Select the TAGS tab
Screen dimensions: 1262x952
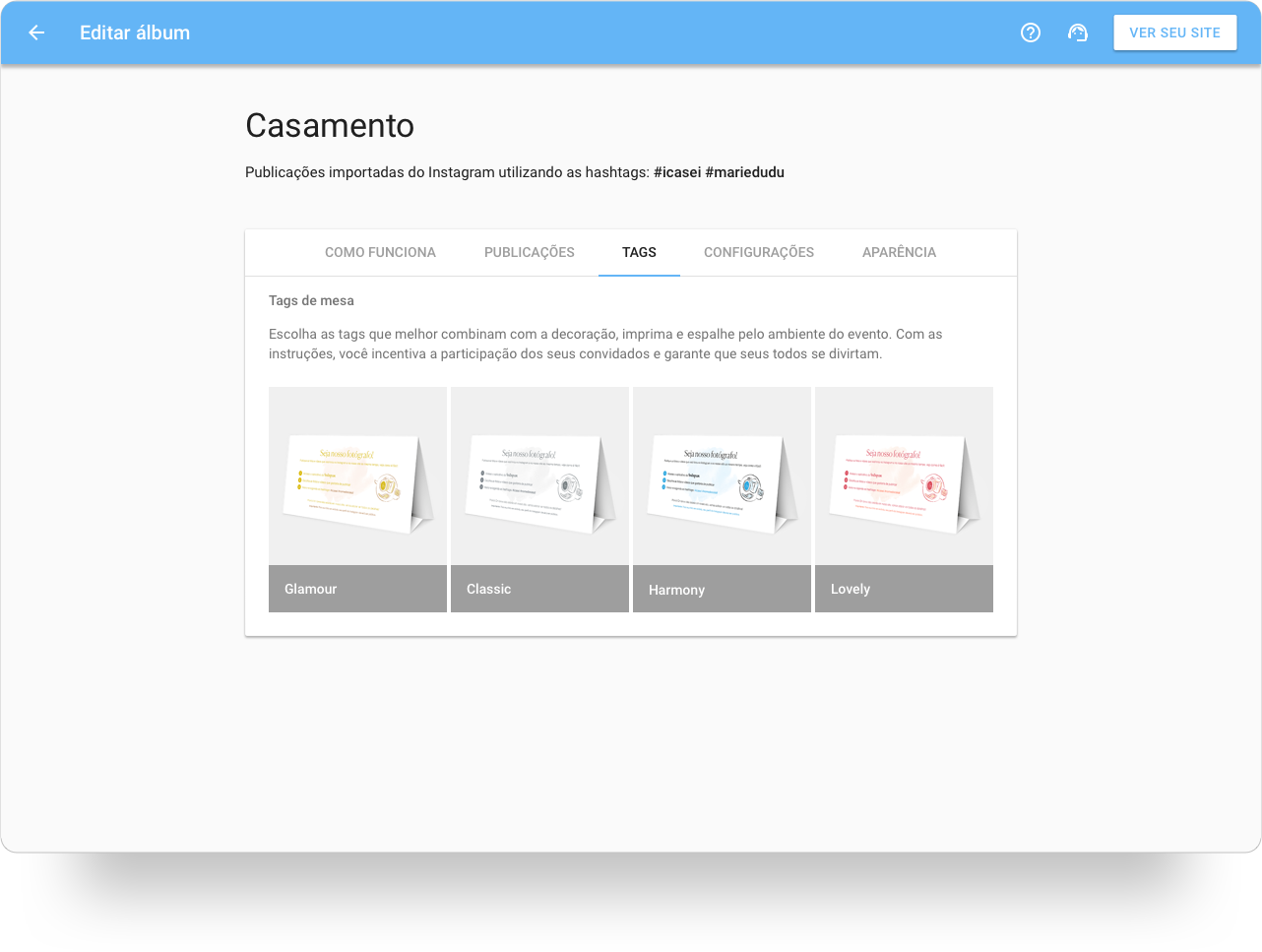click(639, 252)
